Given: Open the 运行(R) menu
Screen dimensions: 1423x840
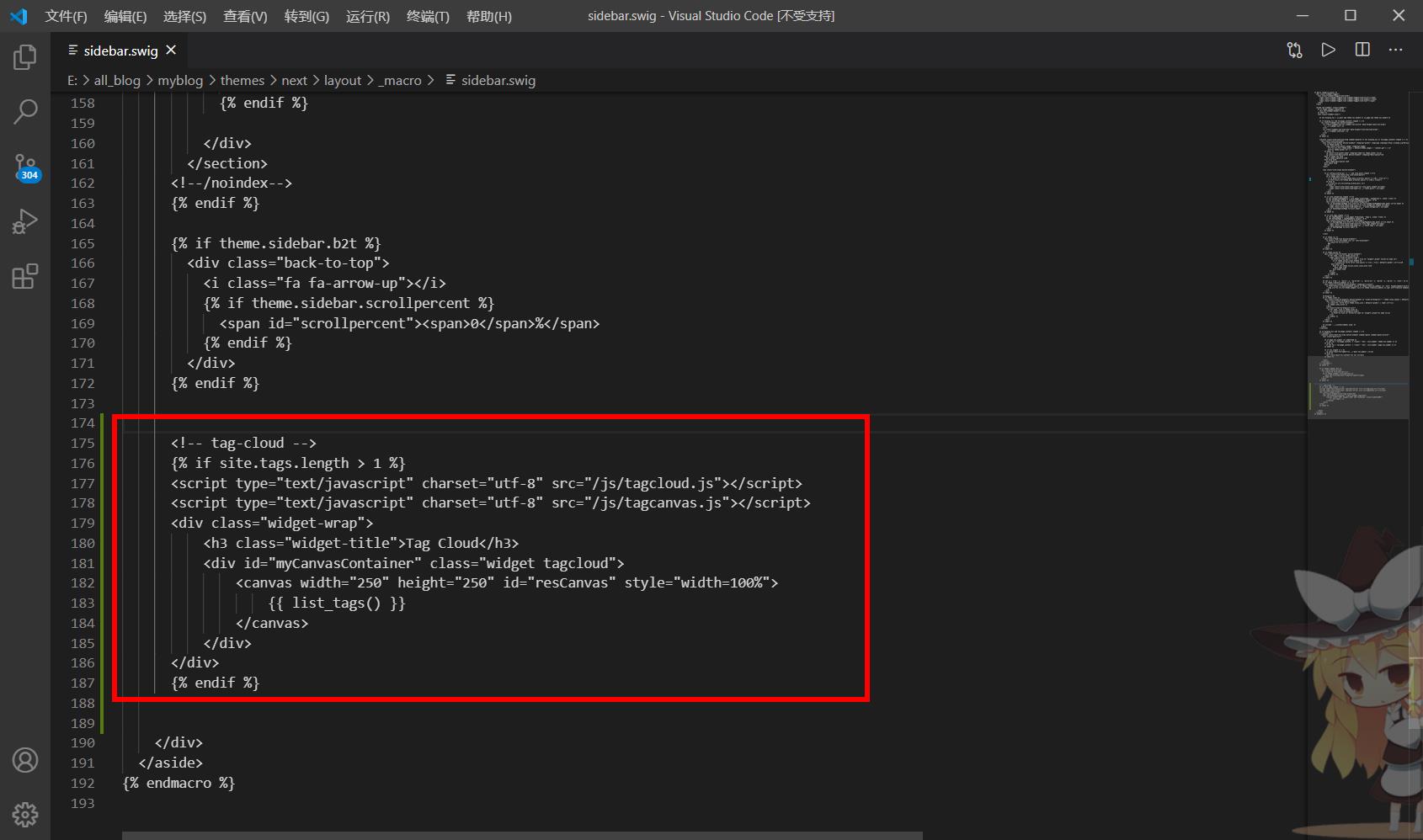Looking at the screenshot, I should (368, 16).
